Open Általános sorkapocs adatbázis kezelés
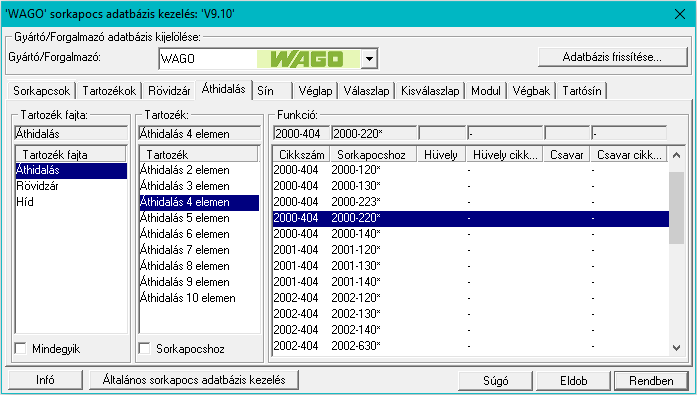Image resolution: width=697 pixels, height=395 pixels. (194, 380)
